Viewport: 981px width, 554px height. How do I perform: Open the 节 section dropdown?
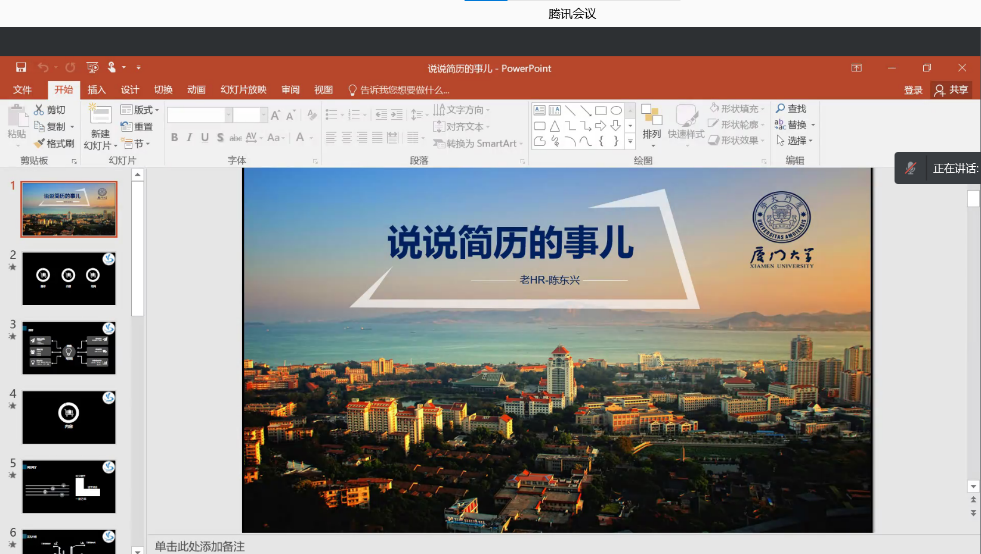[x=136, y=143]
